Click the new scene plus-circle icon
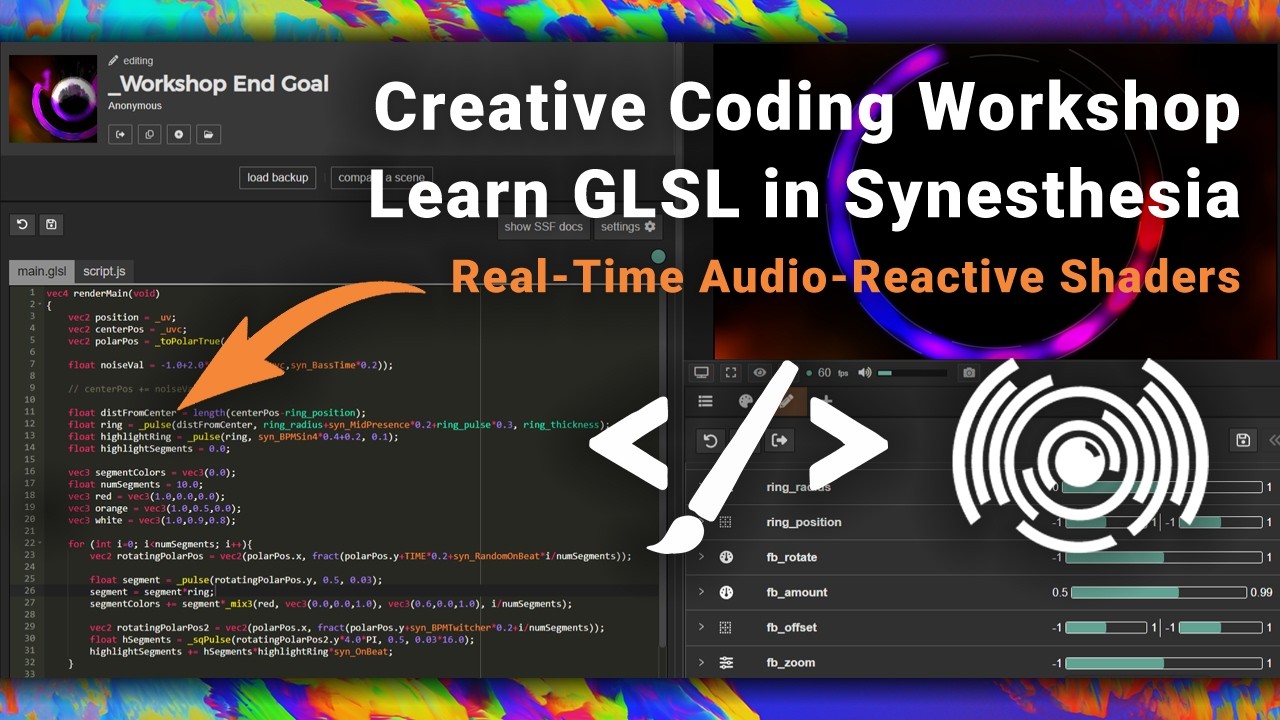1280x720 pixels. point(179,134)
